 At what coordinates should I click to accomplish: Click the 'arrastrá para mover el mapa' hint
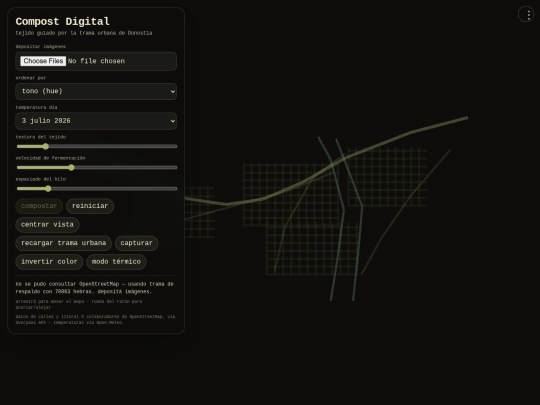tap(79, 304)
